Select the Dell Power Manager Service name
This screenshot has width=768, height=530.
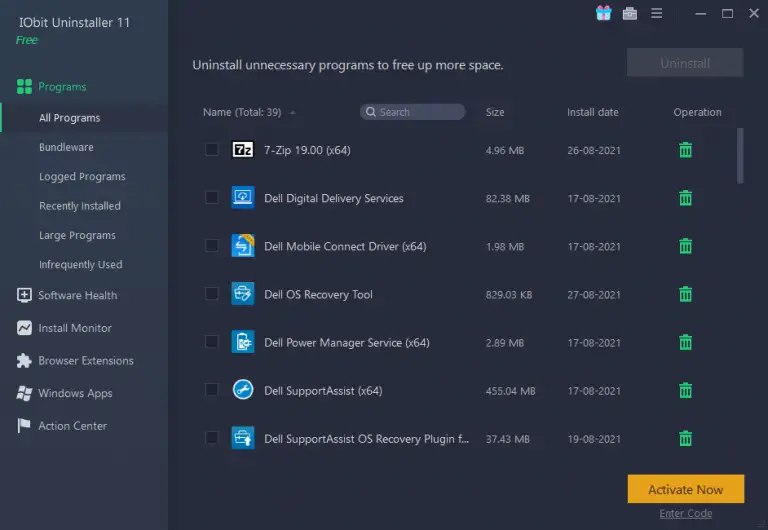coord(347,343)
